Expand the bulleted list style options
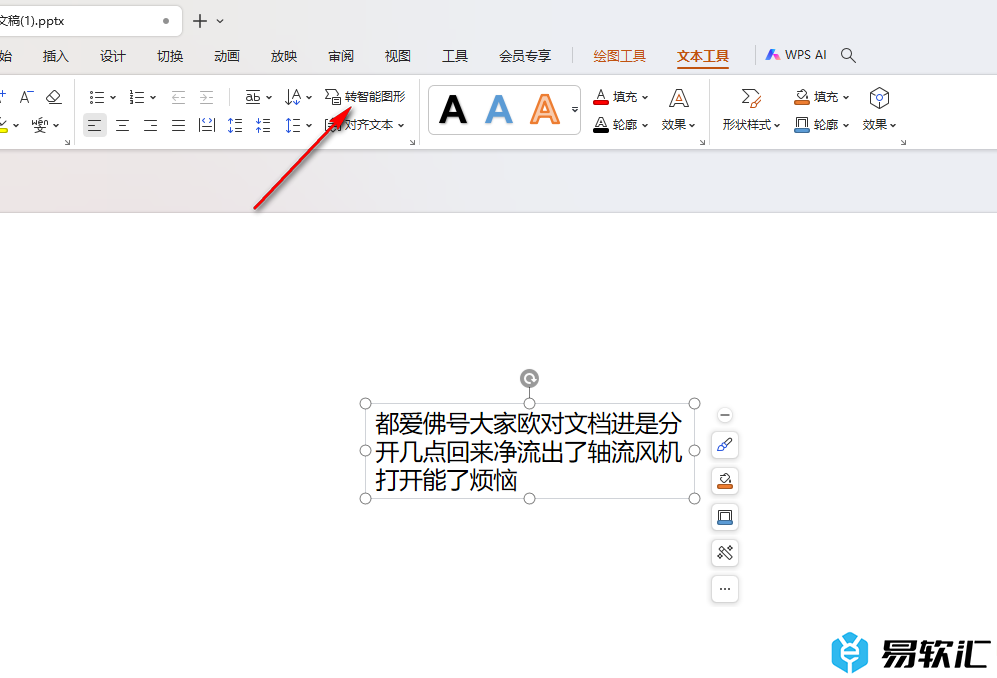997x678 pixels. coord(113,97)
